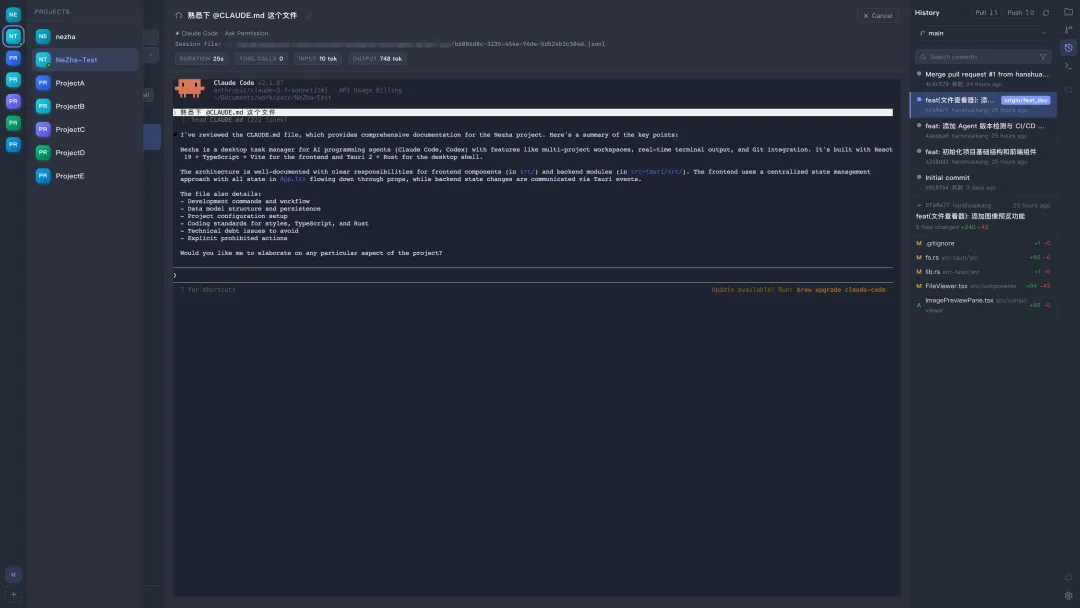The image size is (1080, 608).
Task: Click the Pull button
Action: [986, 12]
